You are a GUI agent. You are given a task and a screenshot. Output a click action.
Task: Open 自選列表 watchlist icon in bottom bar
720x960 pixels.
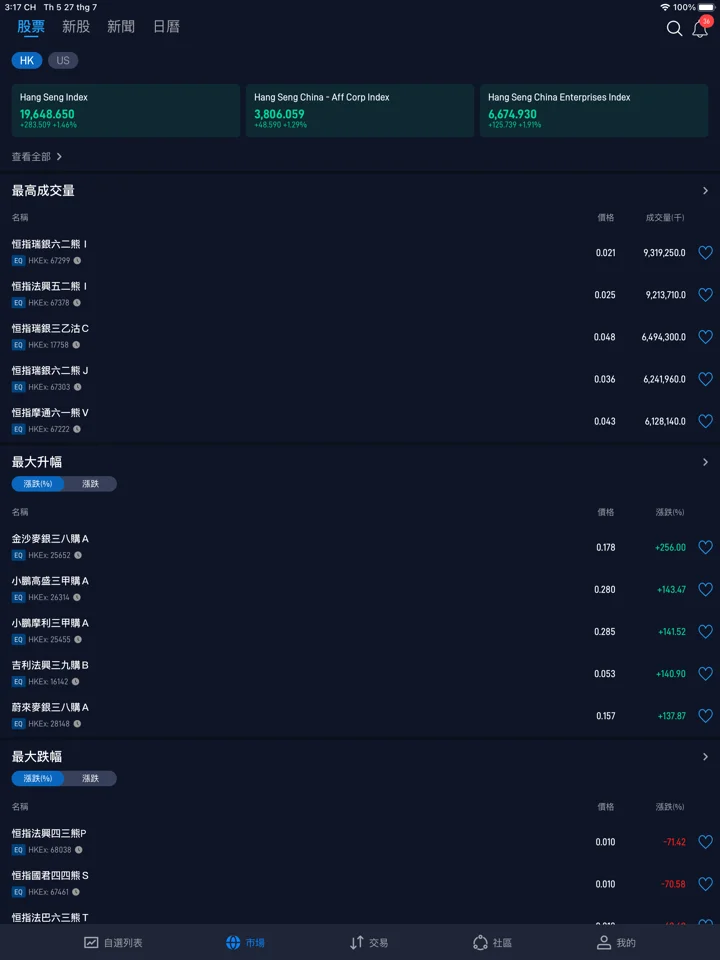[x=91, y=942]
